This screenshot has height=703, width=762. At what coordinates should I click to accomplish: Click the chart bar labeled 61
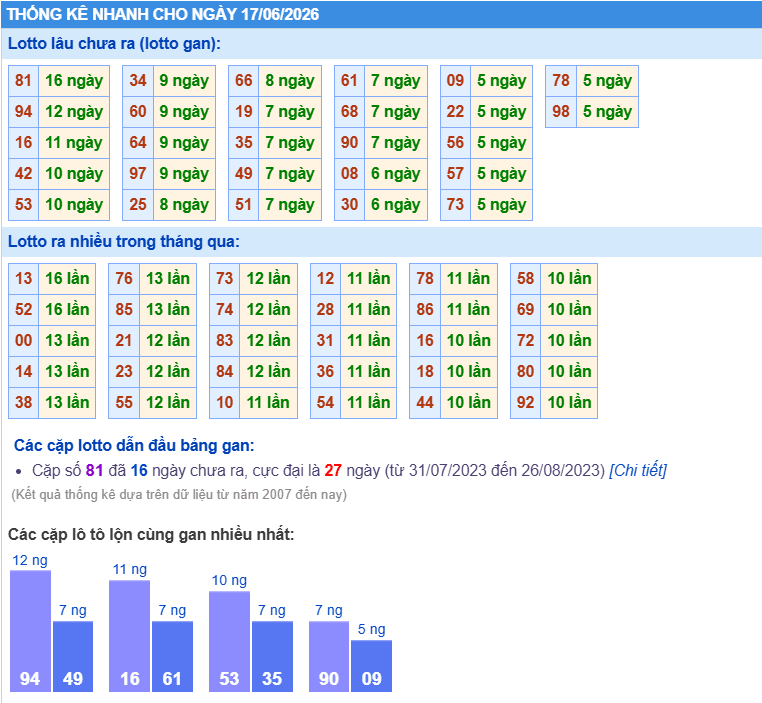point(173,656)
